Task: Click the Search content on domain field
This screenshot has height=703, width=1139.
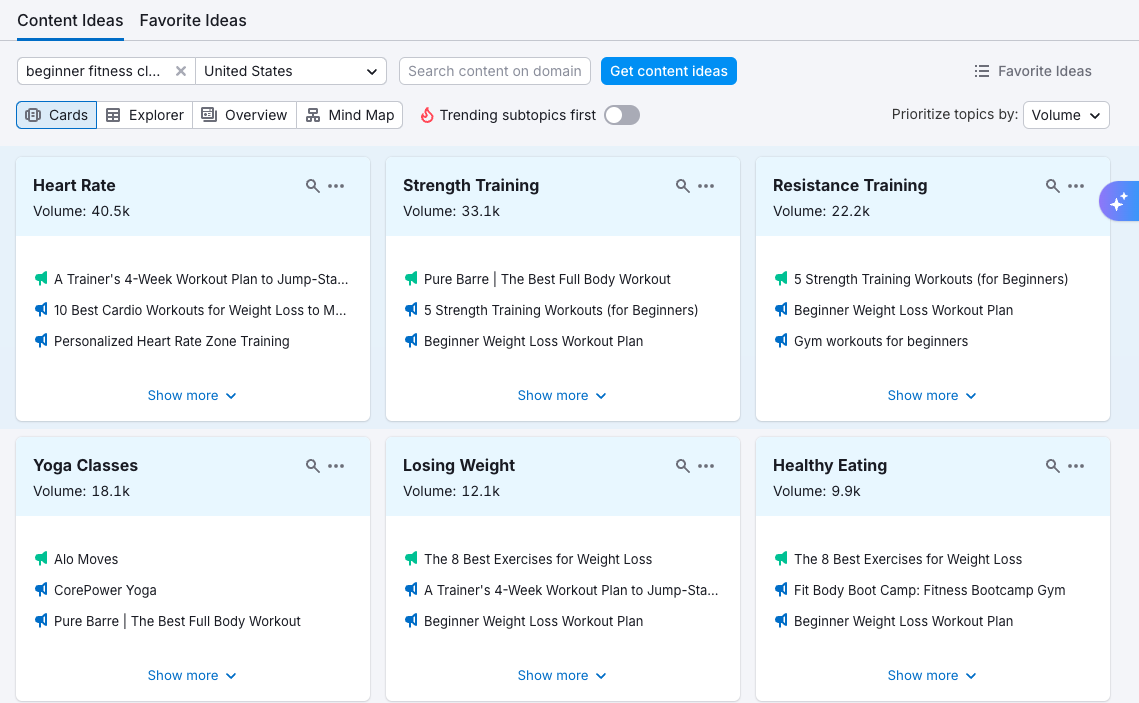Action: pos(495,71)
